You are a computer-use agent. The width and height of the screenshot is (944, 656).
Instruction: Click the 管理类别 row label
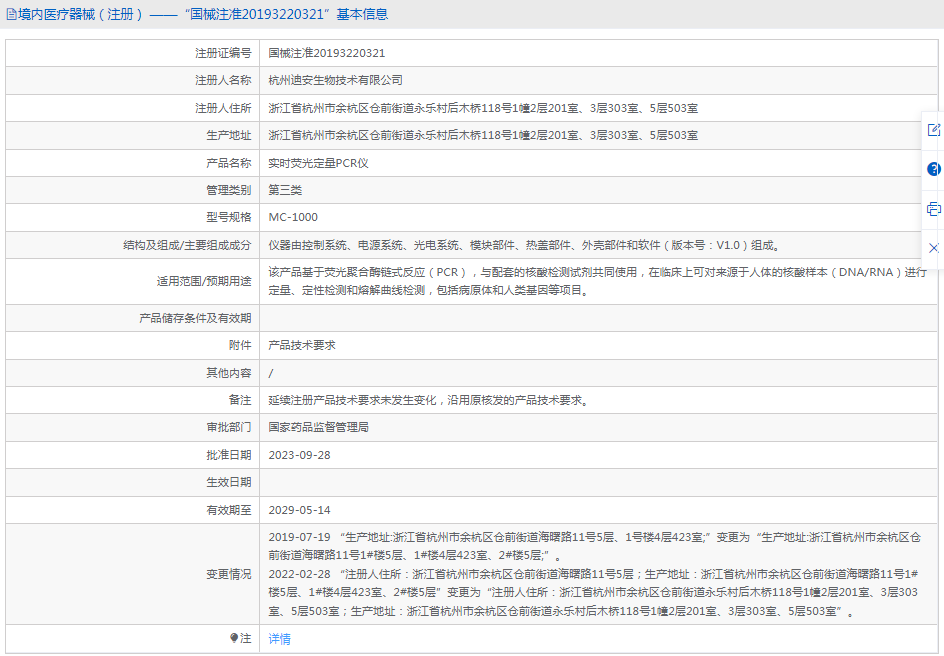click(229, 190)
